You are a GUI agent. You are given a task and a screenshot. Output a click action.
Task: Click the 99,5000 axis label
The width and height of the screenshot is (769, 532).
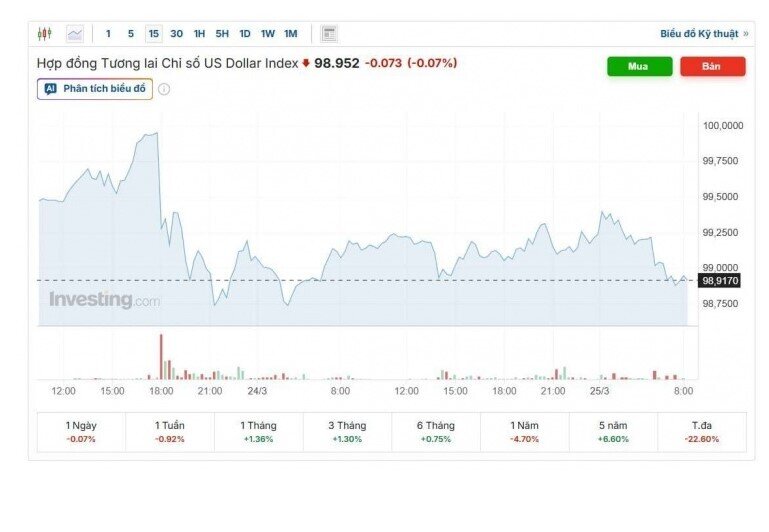click(720, 197)
